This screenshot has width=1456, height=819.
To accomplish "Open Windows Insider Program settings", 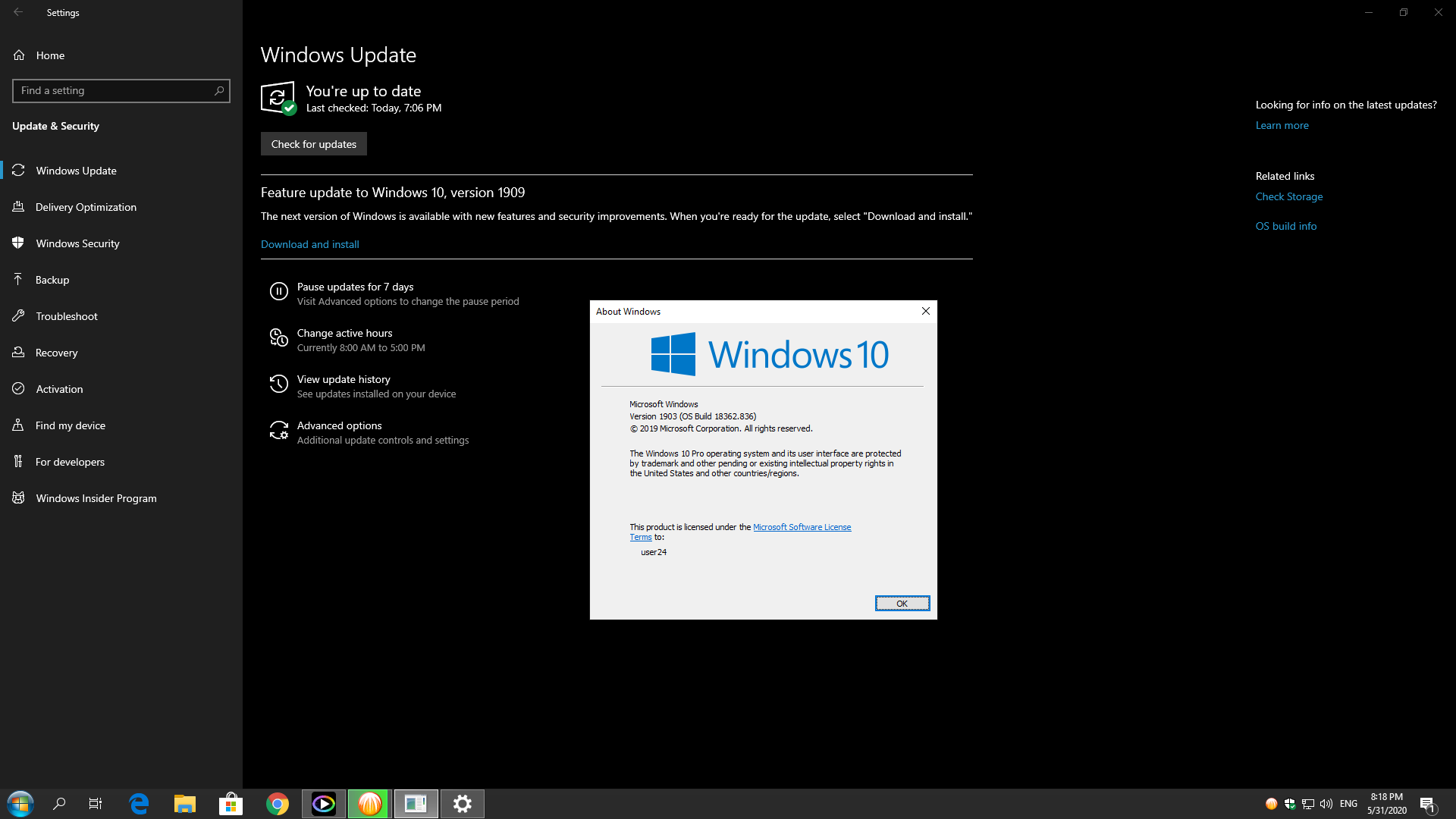I will tap(121, 498).
